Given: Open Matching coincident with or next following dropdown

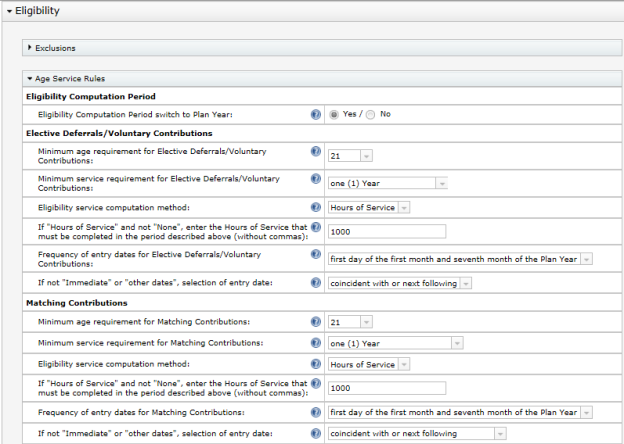Looking at the screenshot, I should click(417, 434).
